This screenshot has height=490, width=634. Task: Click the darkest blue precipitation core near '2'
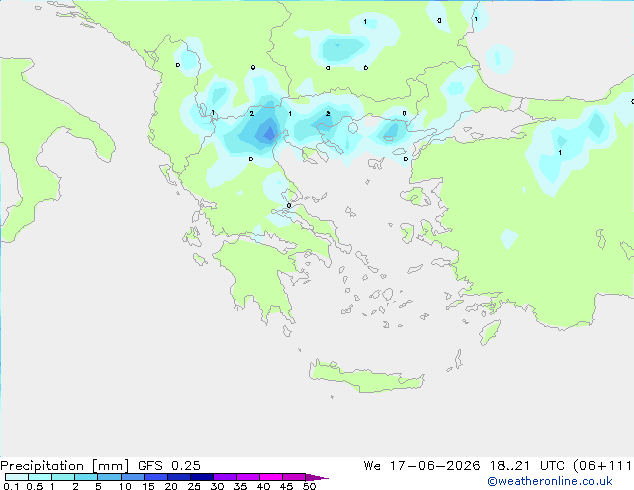[268, 132]
